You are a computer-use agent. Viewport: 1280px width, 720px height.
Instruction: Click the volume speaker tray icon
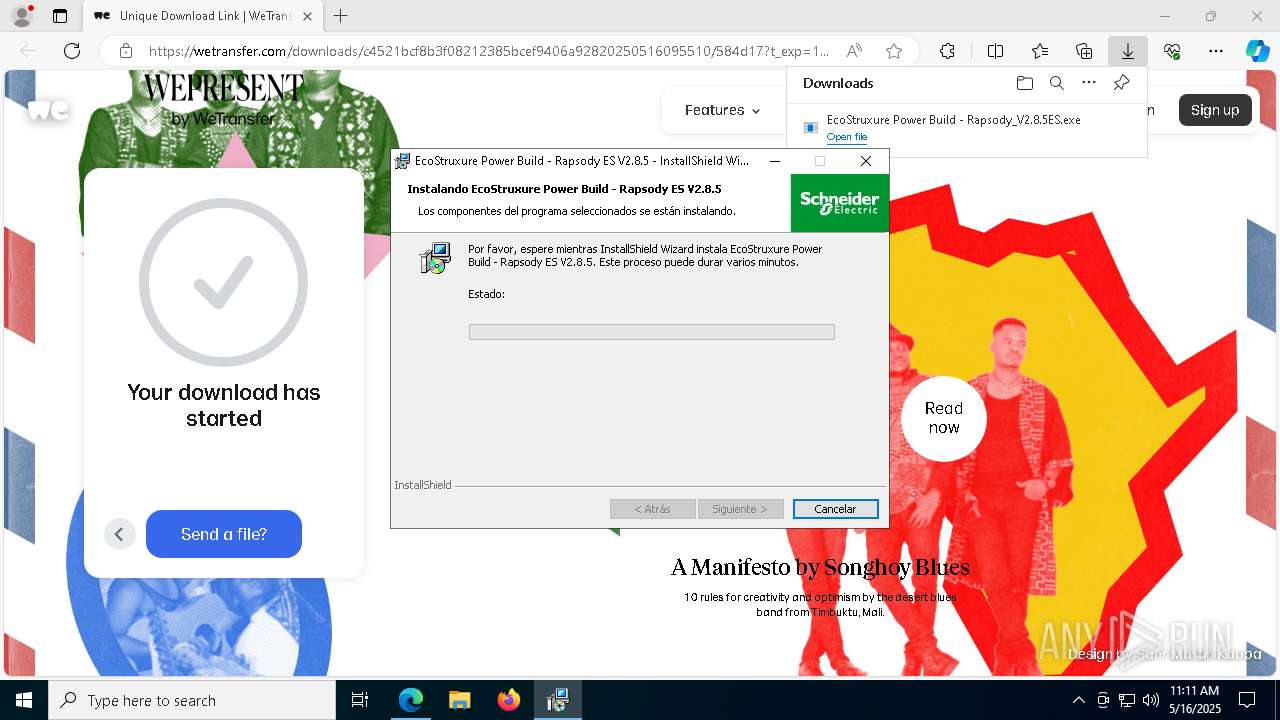1151,700
